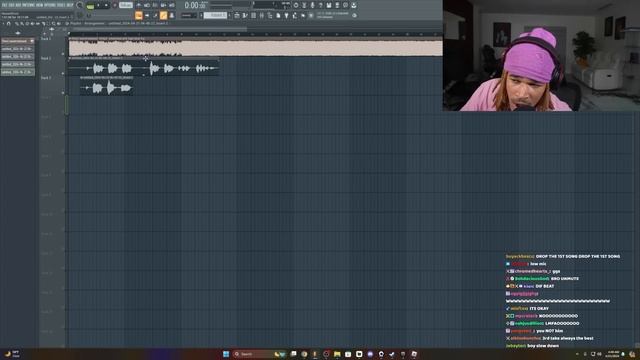
Task: Open the picker panel header dropdown arrow
Action: (x=32, y=41)
